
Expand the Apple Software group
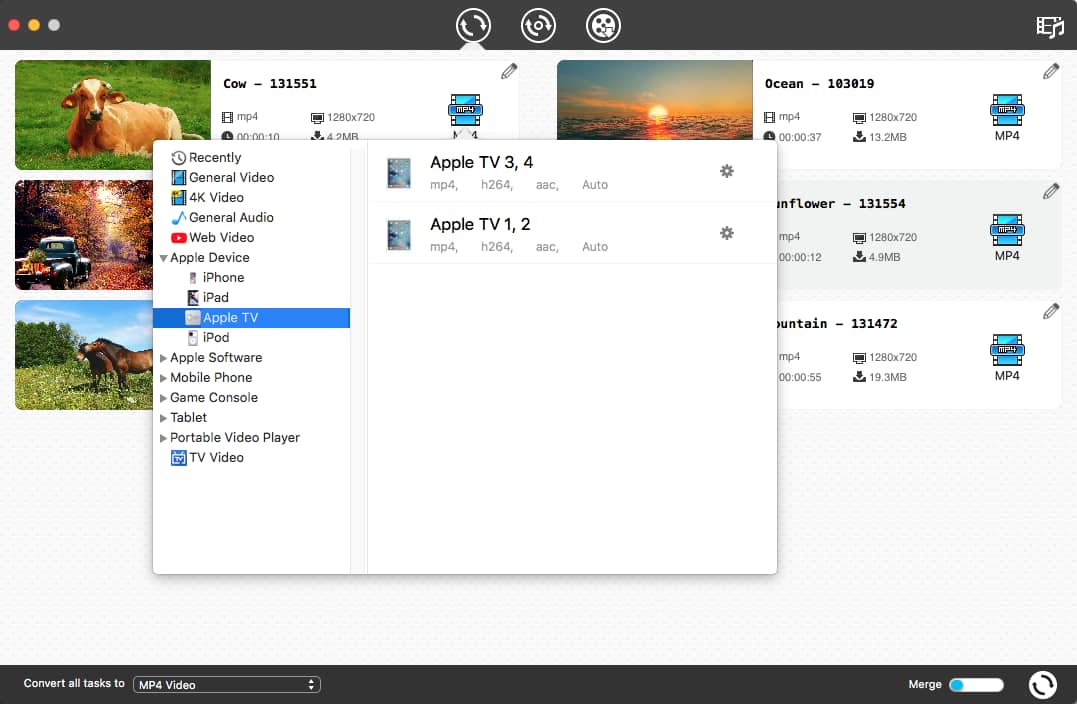pyautogui.click(x=163, y=358)
